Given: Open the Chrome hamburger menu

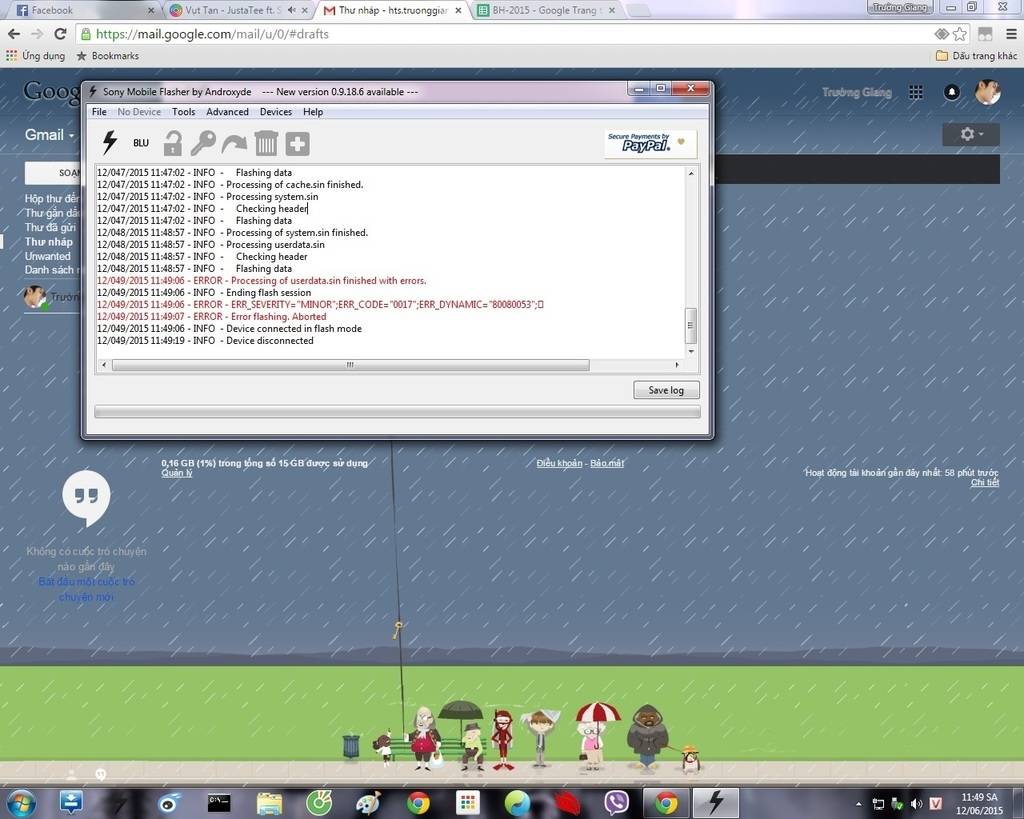Looking at the screenshot, I should click(x=1010, y=34).
